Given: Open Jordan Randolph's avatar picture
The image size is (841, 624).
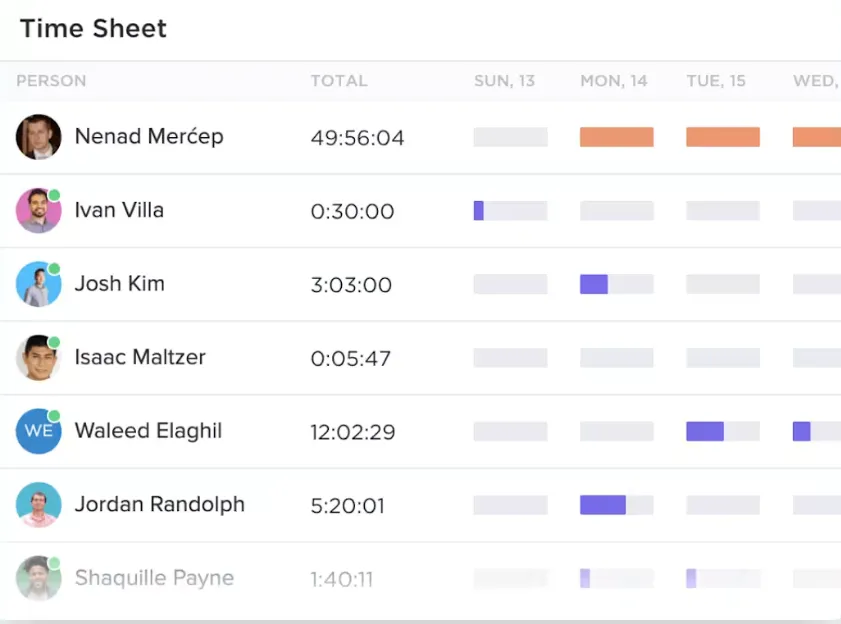Looking at the screenshot, I should [39, 504].
